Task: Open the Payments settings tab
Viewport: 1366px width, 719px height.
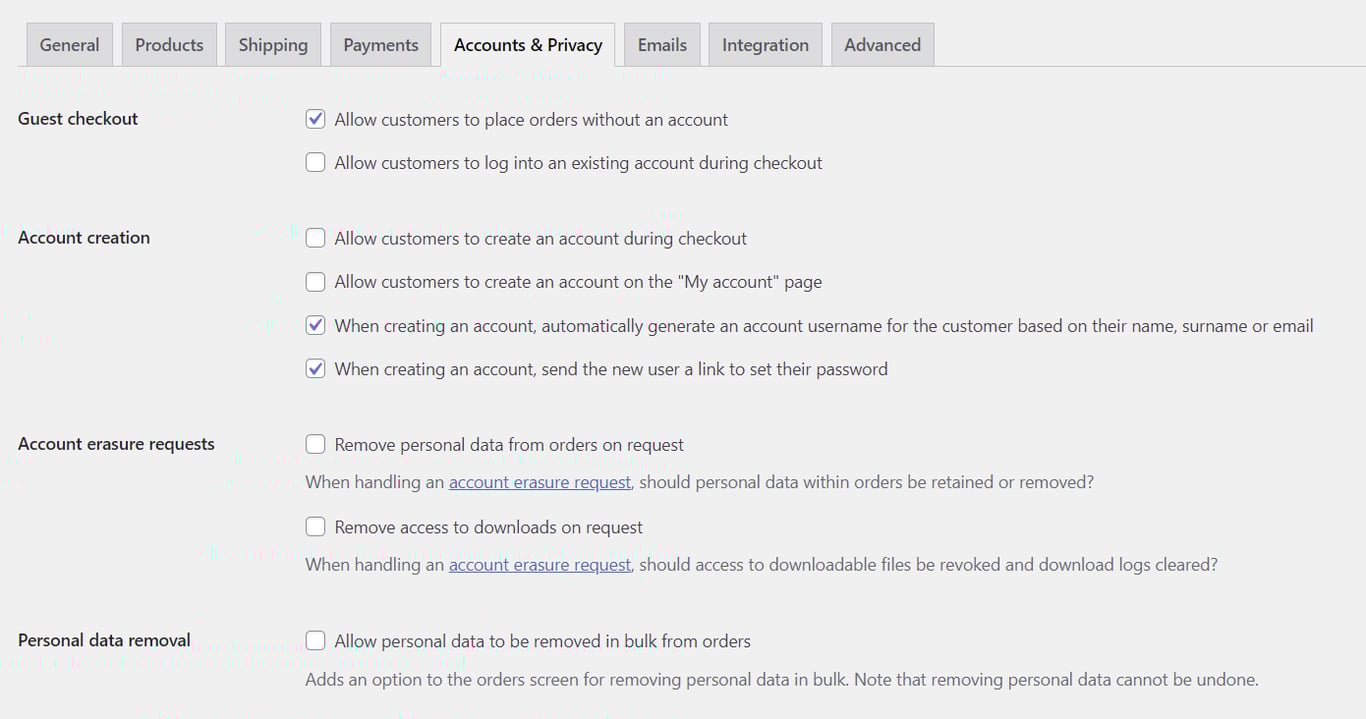Action: [380, 44]
